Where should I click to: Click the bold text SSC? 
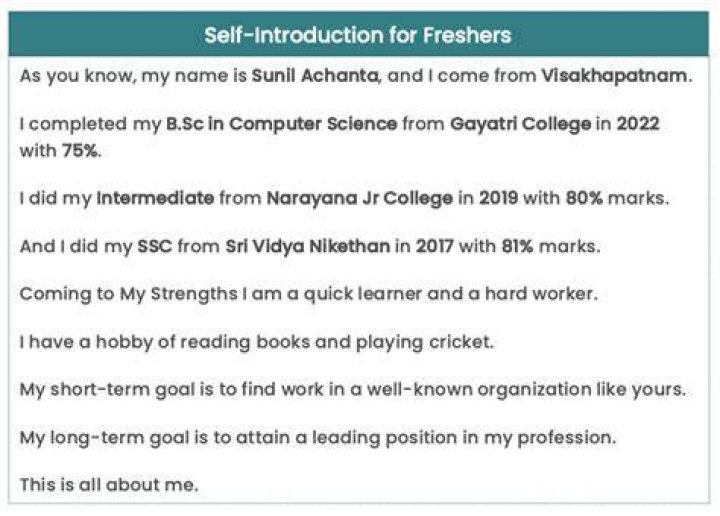coord(155,247)
